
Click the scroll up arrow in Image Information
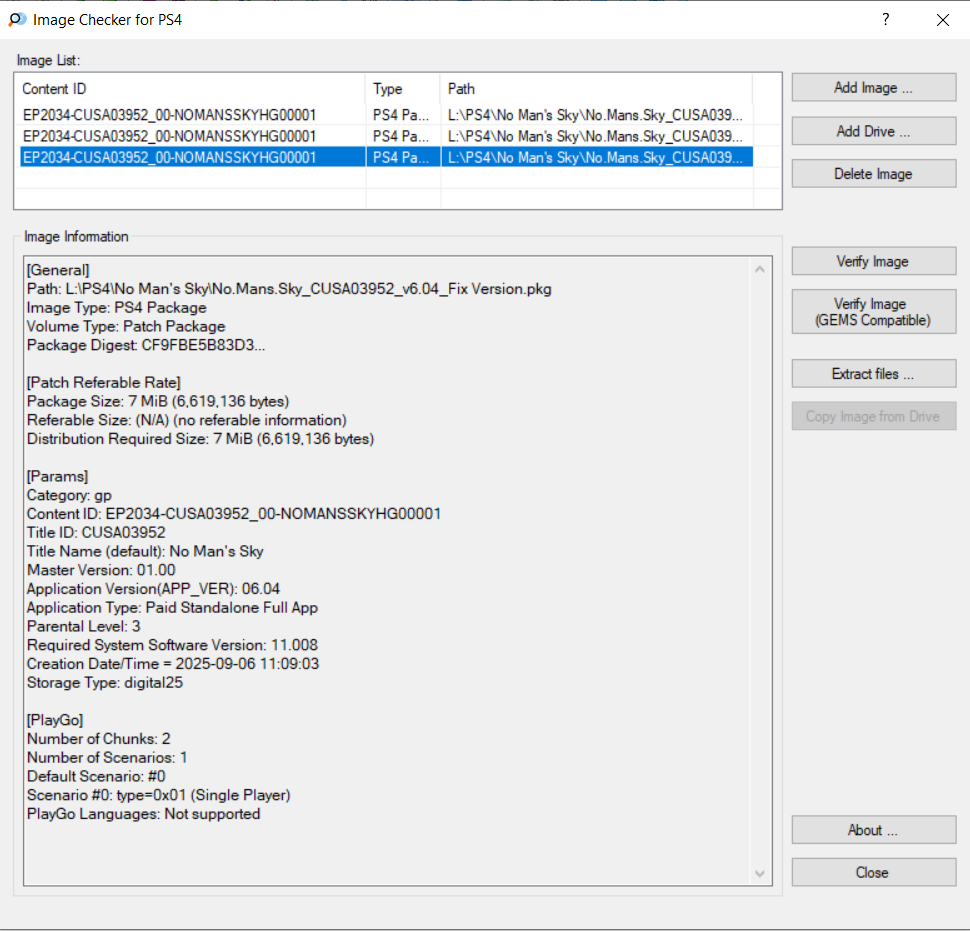(x=760, y=269)
